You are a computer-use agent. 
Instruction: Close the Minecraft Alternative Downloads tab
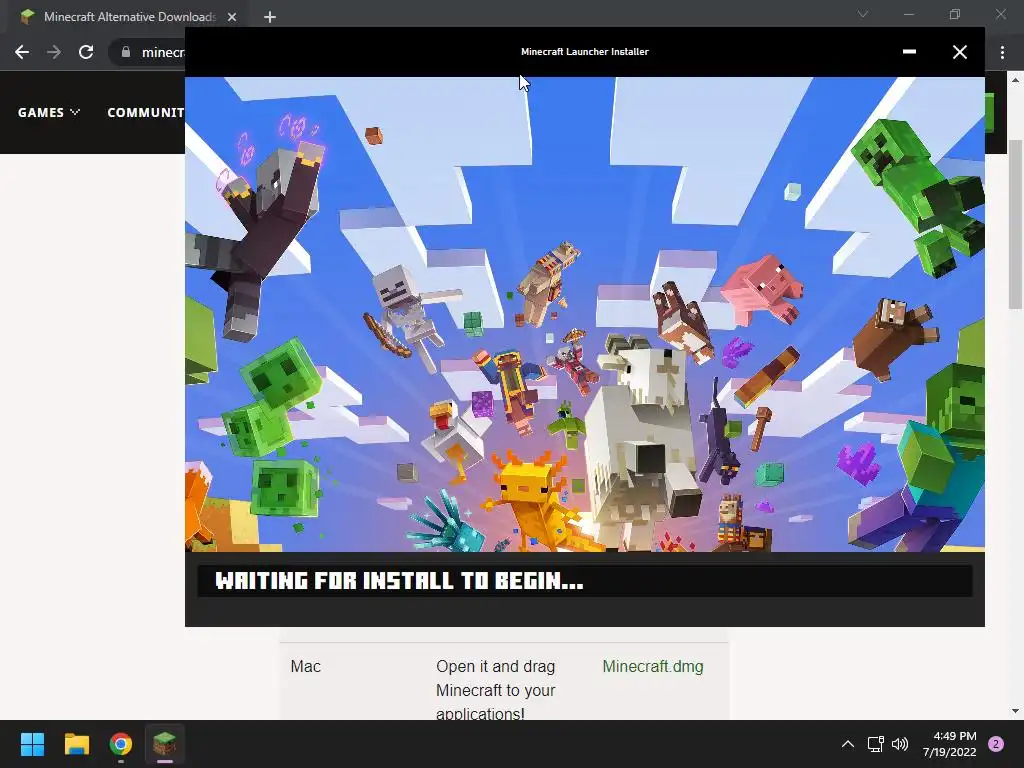[x=232, y=17]
